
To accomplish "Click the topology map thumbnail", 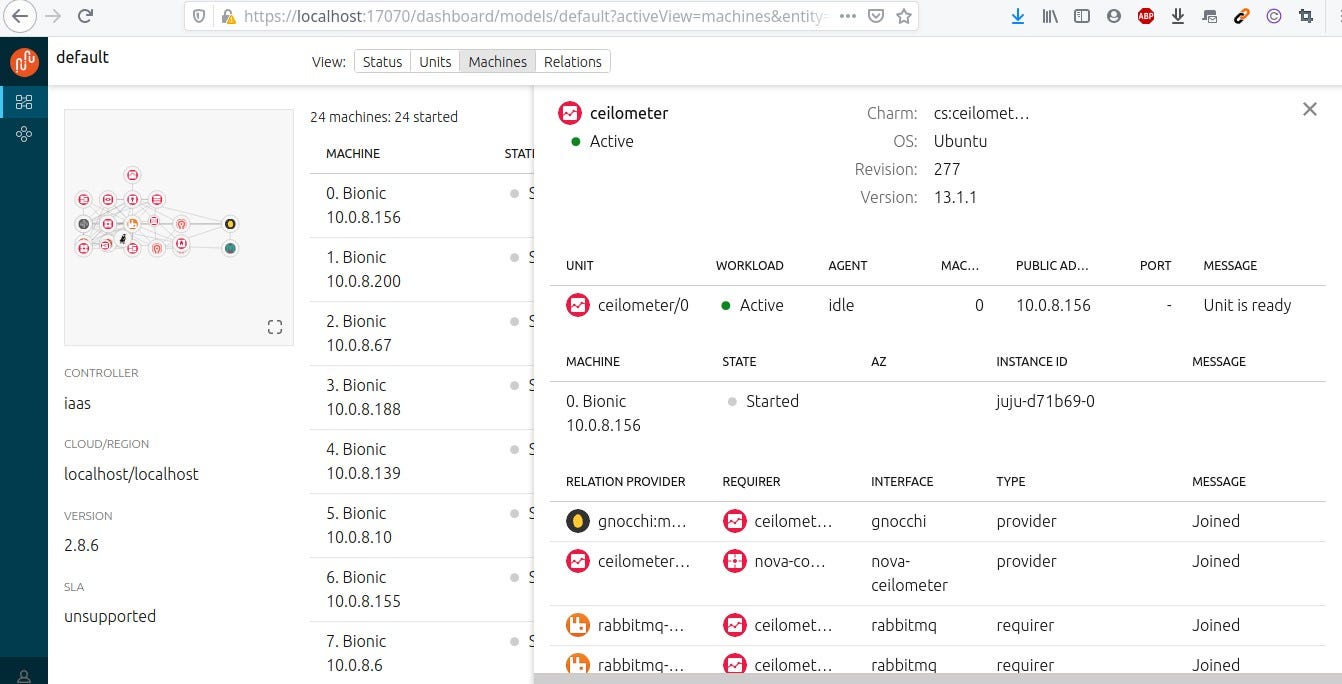I will pyautogui.click(x=179, y=227).
